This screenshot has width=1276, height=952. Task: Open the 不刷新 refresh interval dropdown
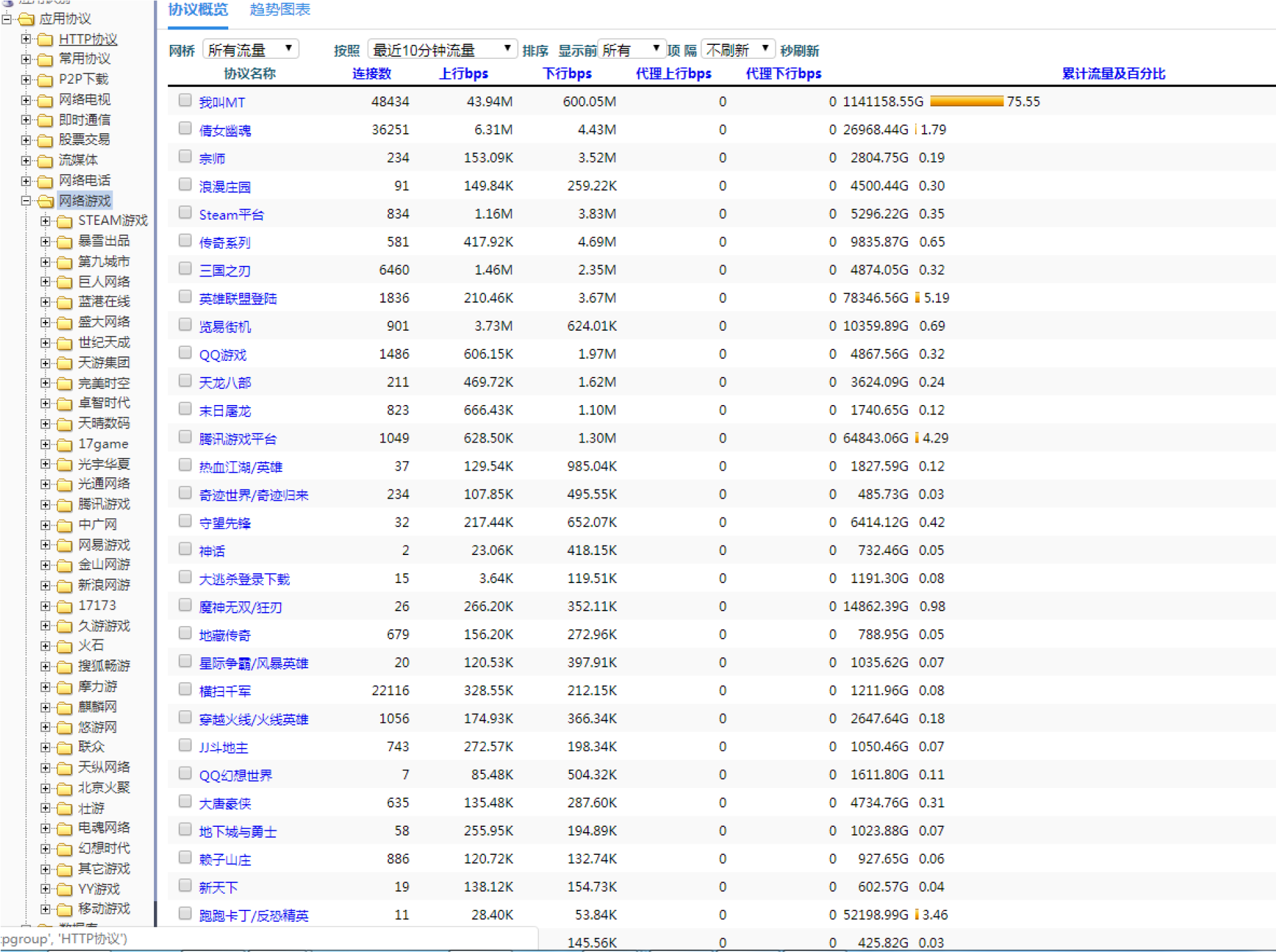pos(738,50)
